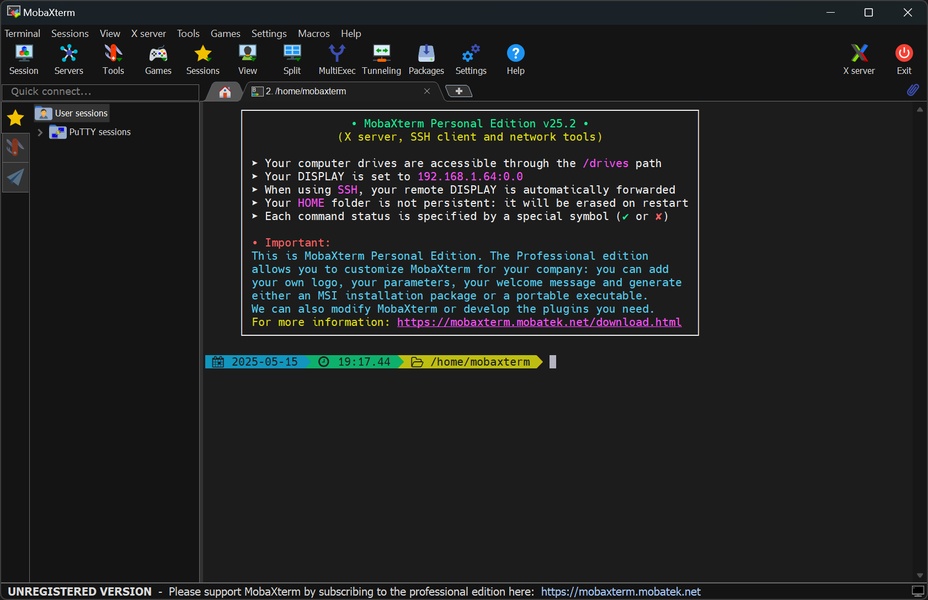Click the Quick connect input field
This screenshot has width=928, height=600.
pyautogui.click(x=100, y=92)
